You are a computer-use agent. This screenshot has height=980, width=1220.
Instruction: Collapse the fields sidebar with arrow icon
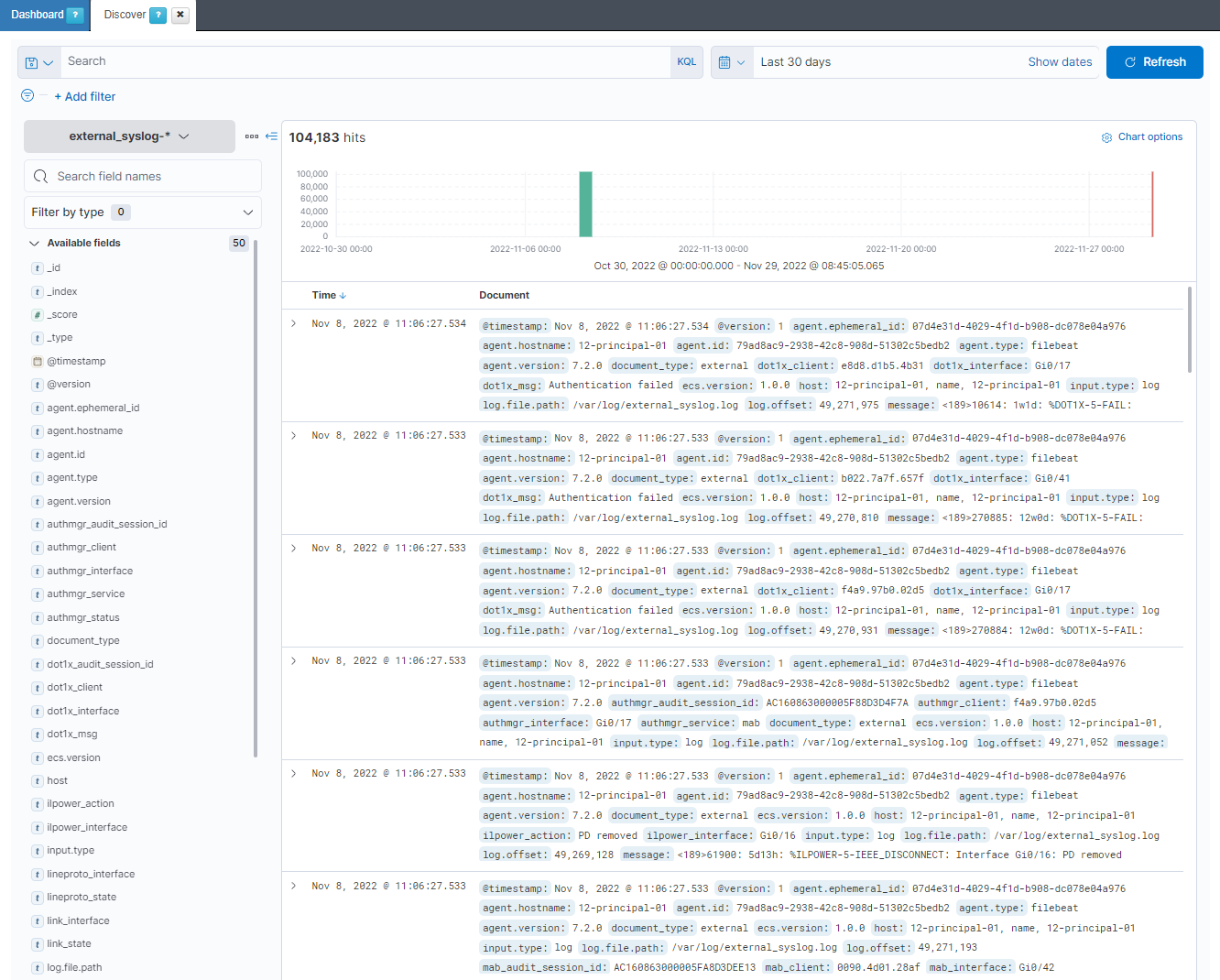pyautogui.click(x=271, y=136)
